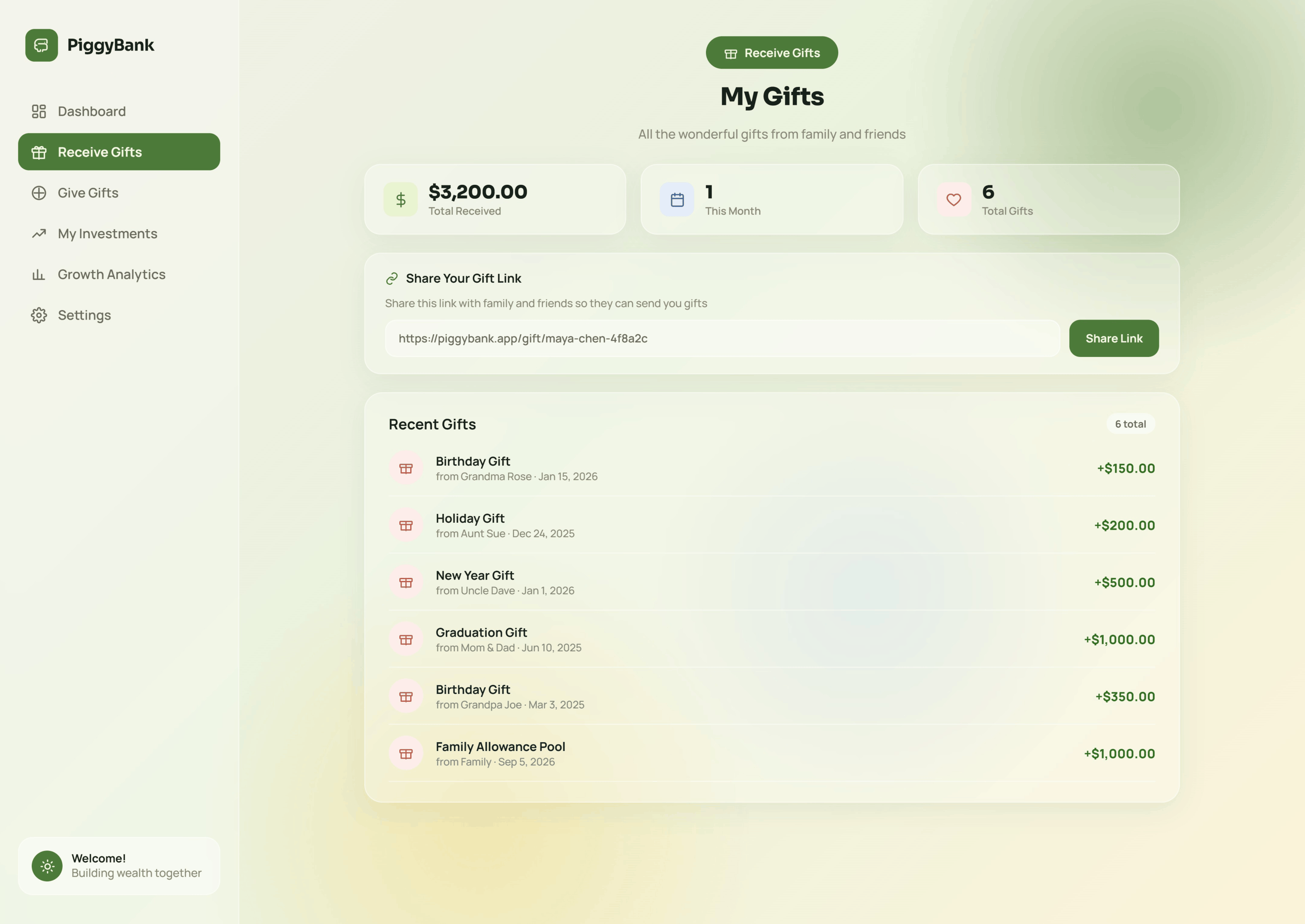Click the My Investments trend arrow icon
Image resolution: width=1305 pixels, height=924 pixels.
tap(39, 234)
